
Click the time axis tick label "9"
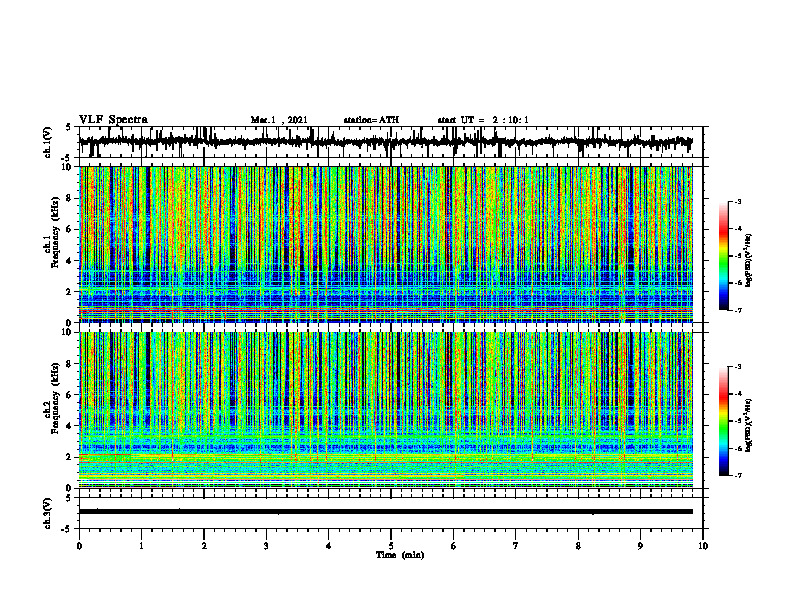(640, 546)
